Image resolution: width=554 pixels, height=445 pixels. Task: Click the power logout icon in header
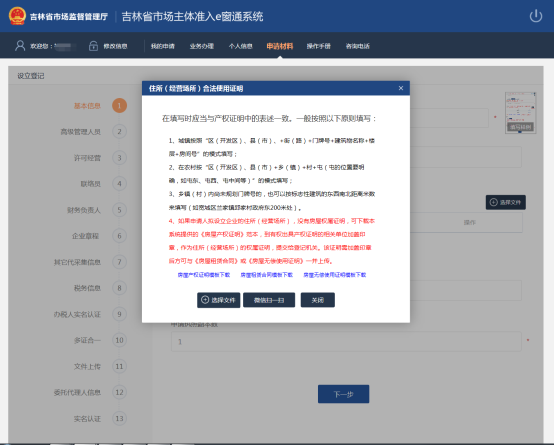point(536,16)
